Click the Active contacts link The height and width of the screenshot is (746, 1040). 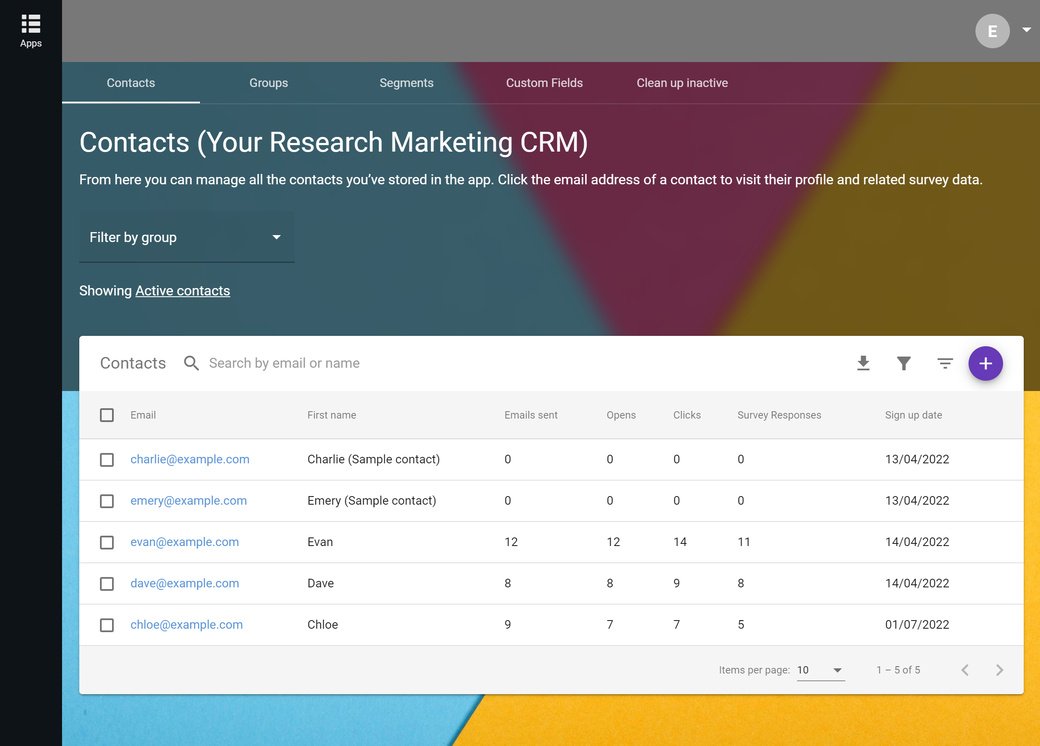pyautogui.click(x=182, y=290)
